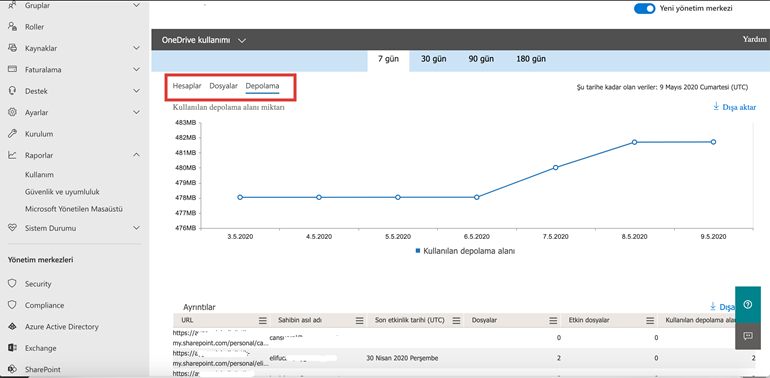Click the chart data point for 9.5.2020

click(x=713, y=142)
